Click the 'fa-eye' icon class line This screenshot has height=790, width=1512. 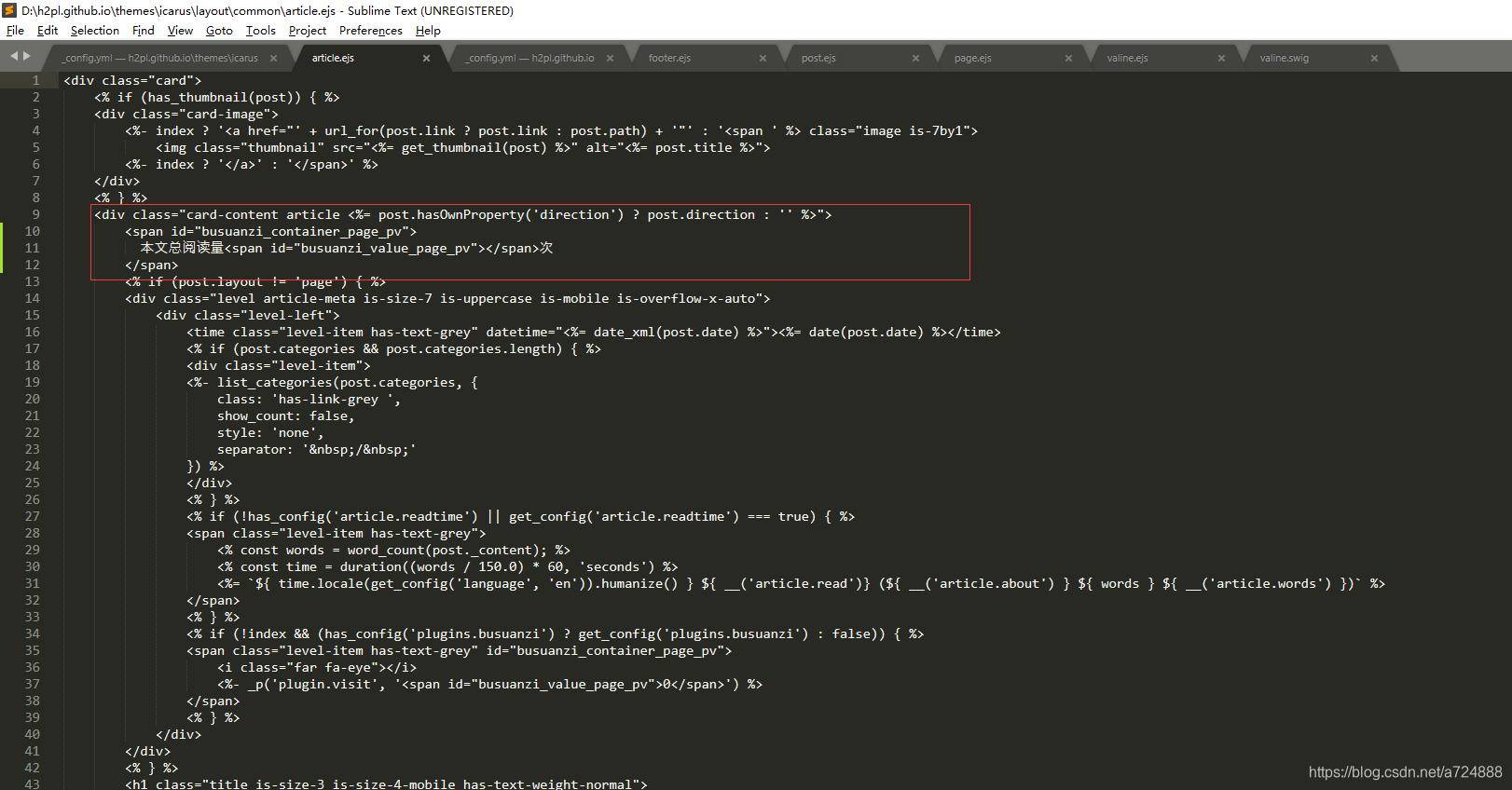pos(317,667)
